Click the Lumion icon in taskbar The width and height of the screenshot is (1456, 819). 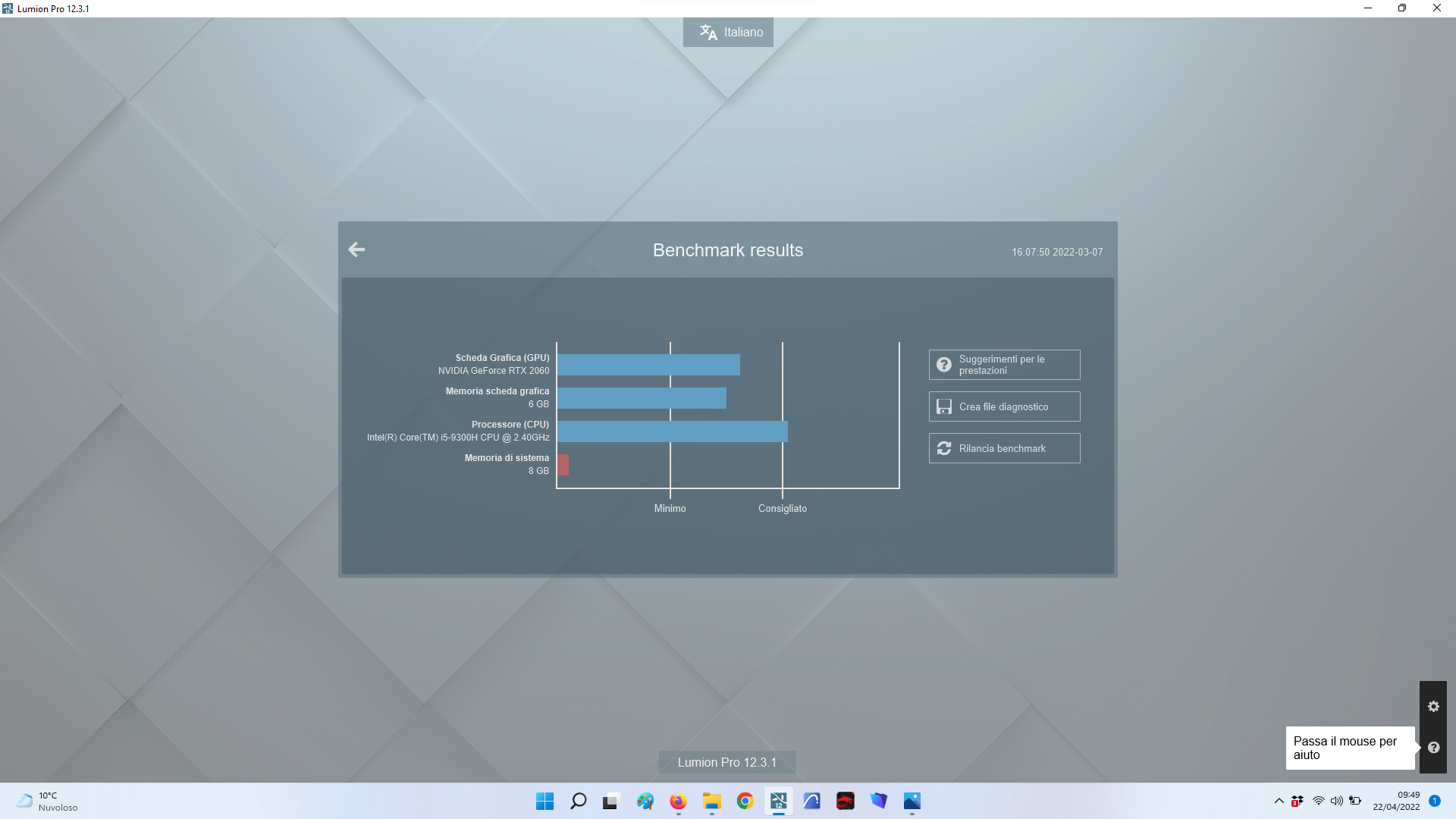(x=778, y=802)
